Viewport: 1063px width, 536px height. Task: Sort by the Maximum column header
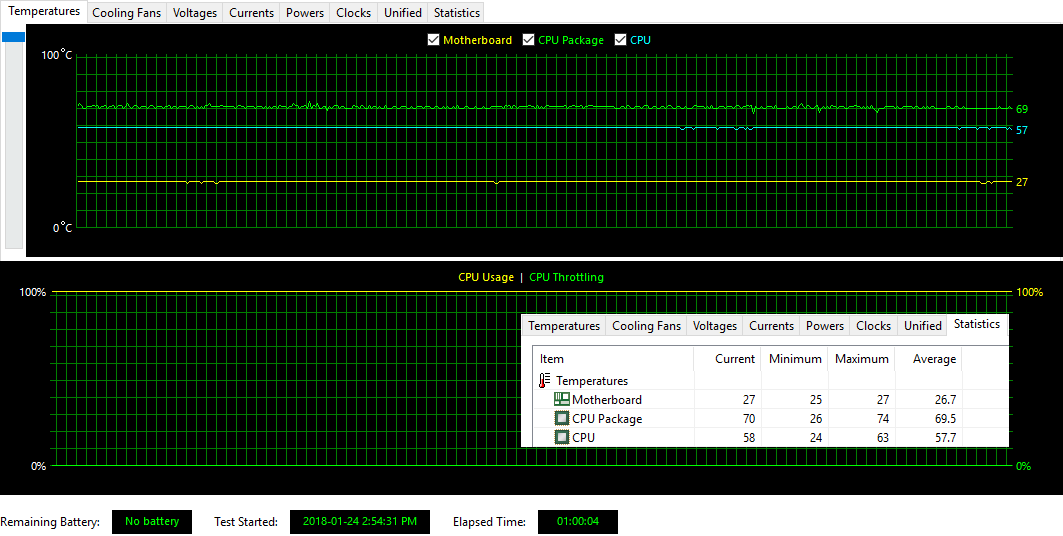coord(861,359)
